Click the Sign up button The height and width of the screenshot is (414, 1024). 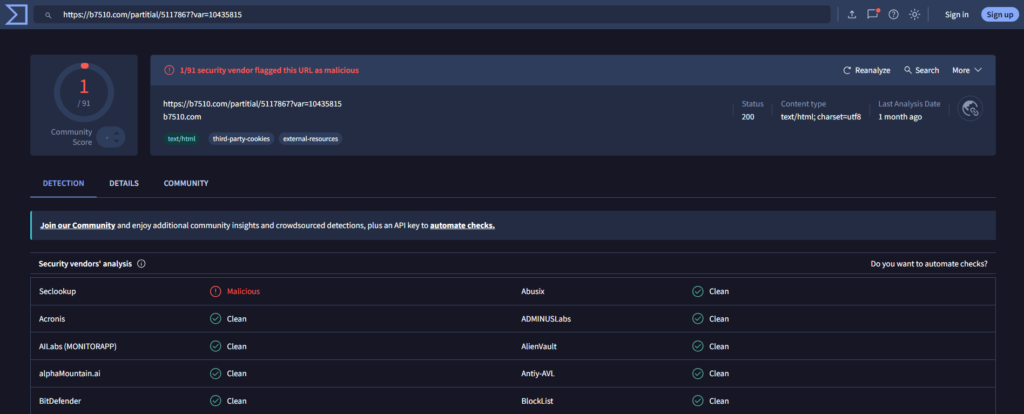coord(999,14)
